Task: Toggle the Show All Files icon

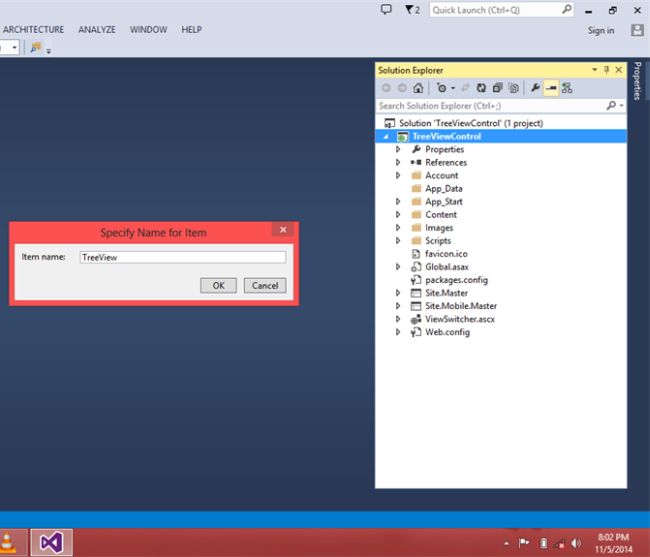Action: (514, 88)
